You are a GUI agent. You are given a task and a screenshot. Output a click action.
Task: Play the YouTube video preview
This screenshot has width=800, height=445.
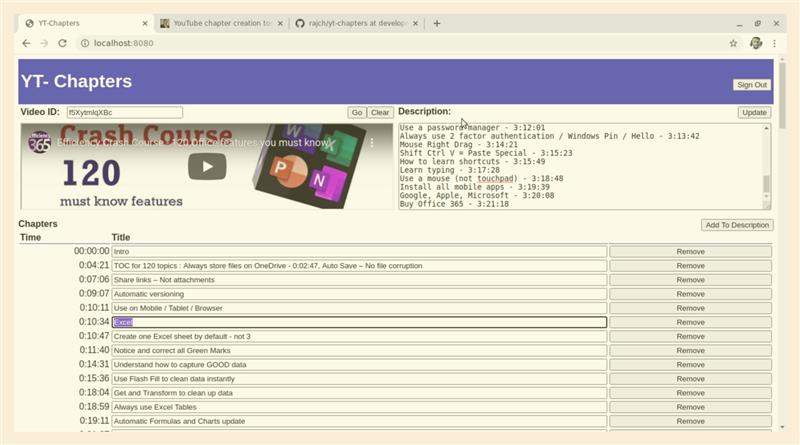point(207,166)
